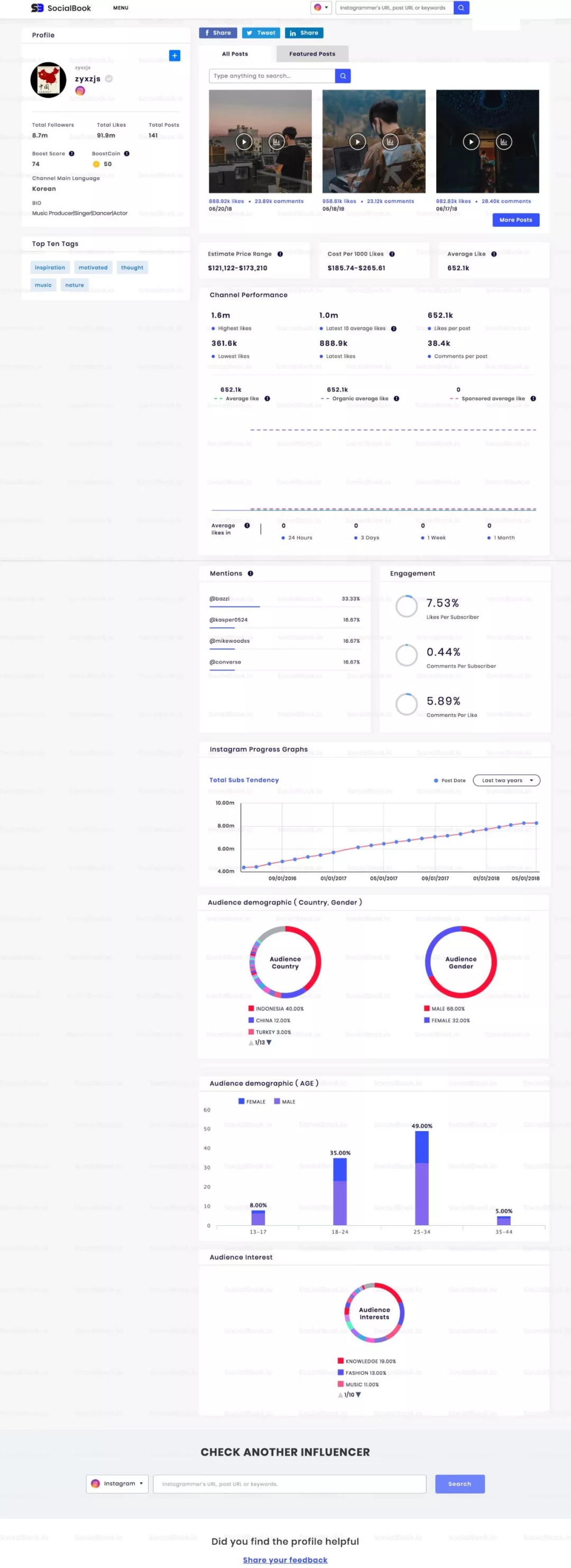Toggle KNOWLEDGE 19.00% interest legend

click(x=367, y=1361)
